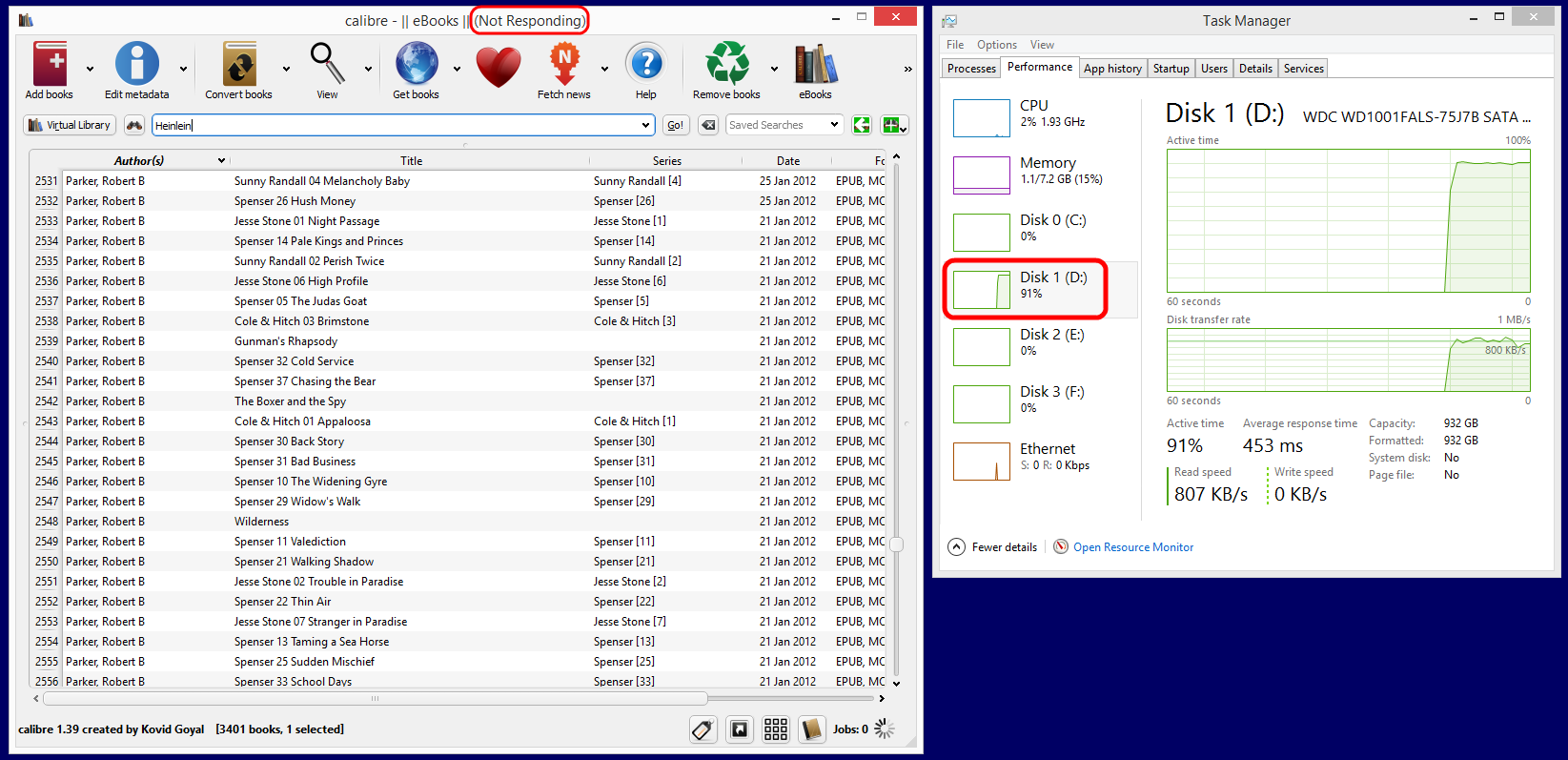Viewport: 1568px width, 760px height.
Task: Click the red heart donate icon
Action: point(499,67)
